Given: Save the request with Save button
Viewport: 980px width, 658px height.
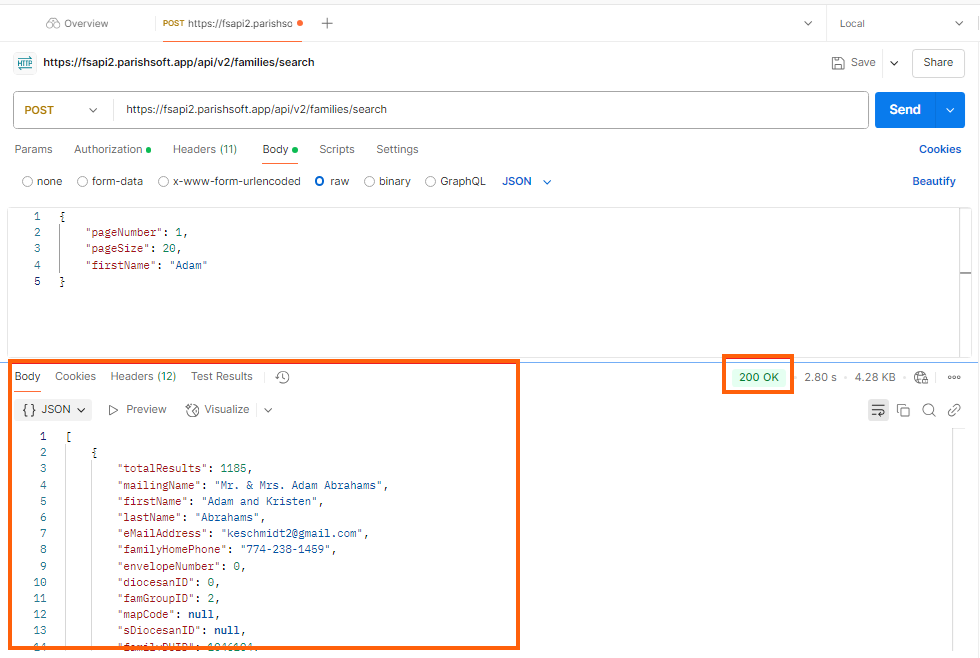Looking at the screenshot, I should point(853,62).
